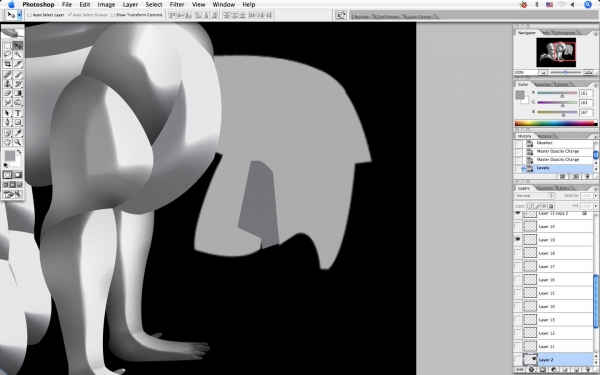This screenshot has height=375, width=600.
Task: Open the History panel options menu
Action: 595,136
